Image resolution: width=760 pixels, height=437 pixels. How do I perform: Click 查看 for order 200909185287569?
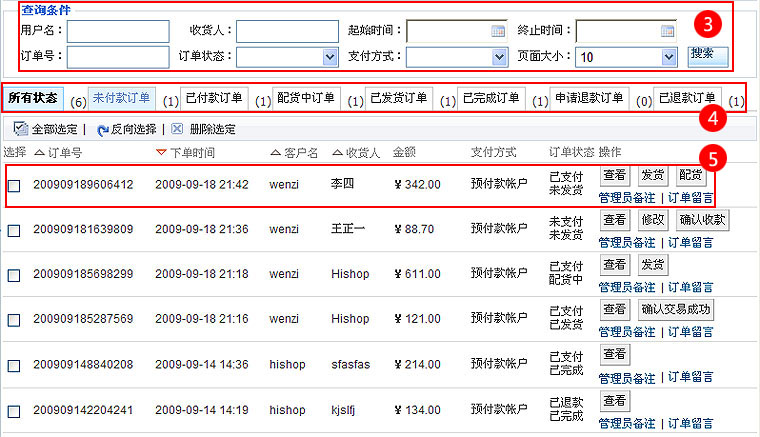[x=615, y=310]
